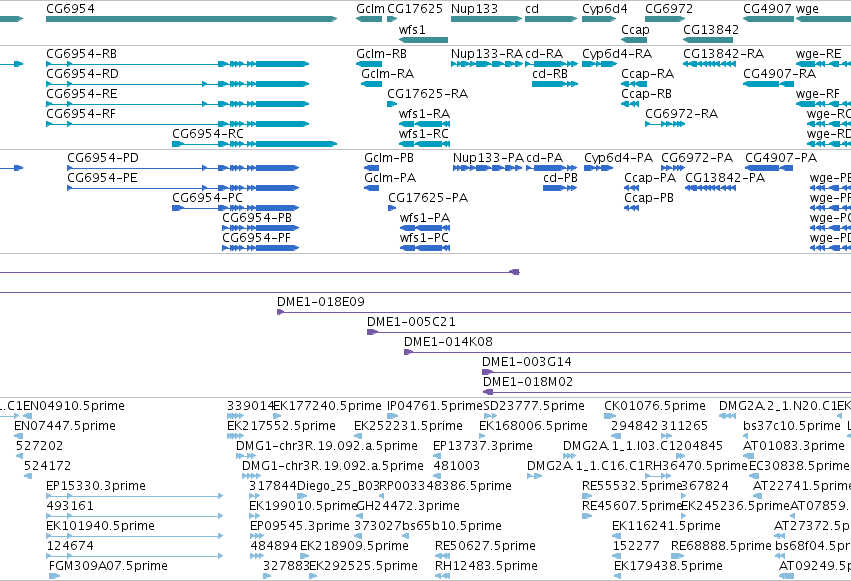Select protein CG6954-PC
Screen dimensions: 851x581
coord(207,198)
